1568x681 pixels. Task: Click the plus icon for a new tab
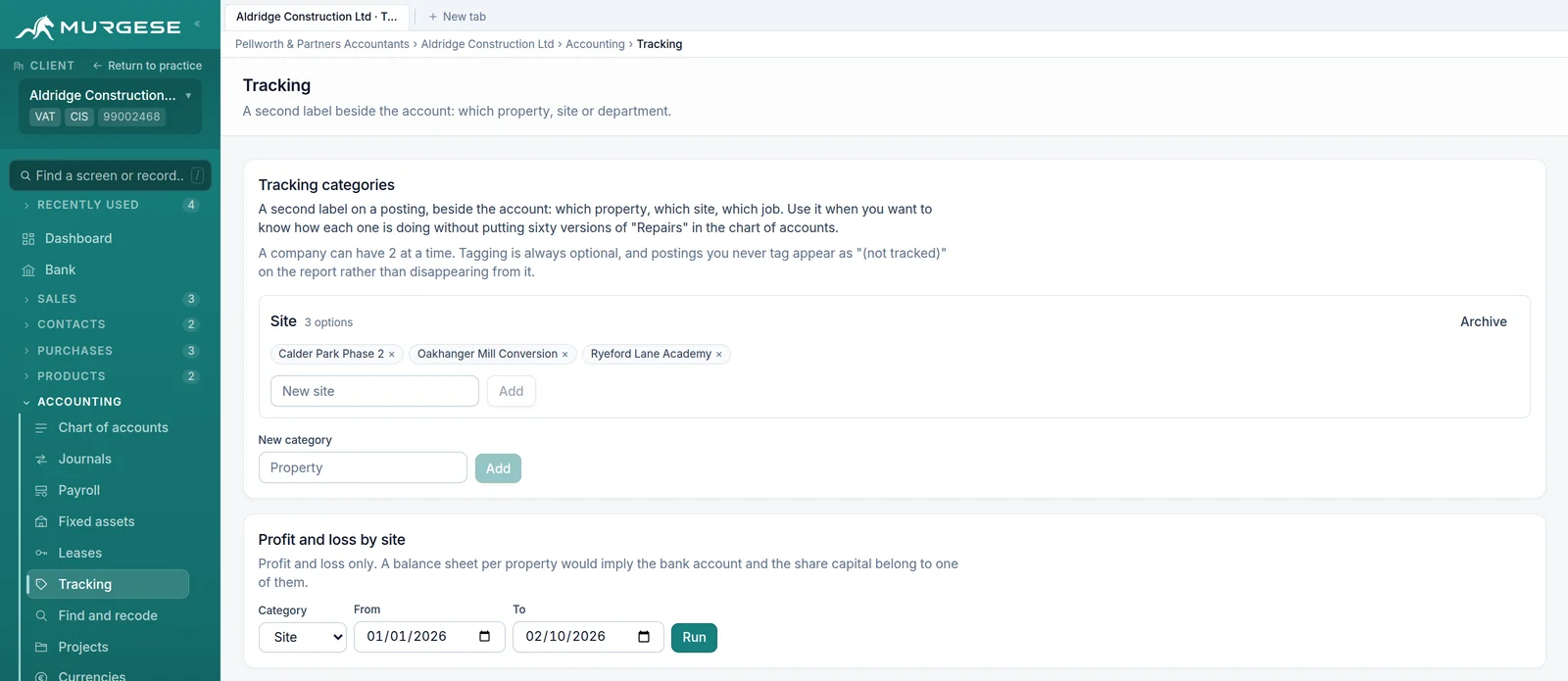433,17
